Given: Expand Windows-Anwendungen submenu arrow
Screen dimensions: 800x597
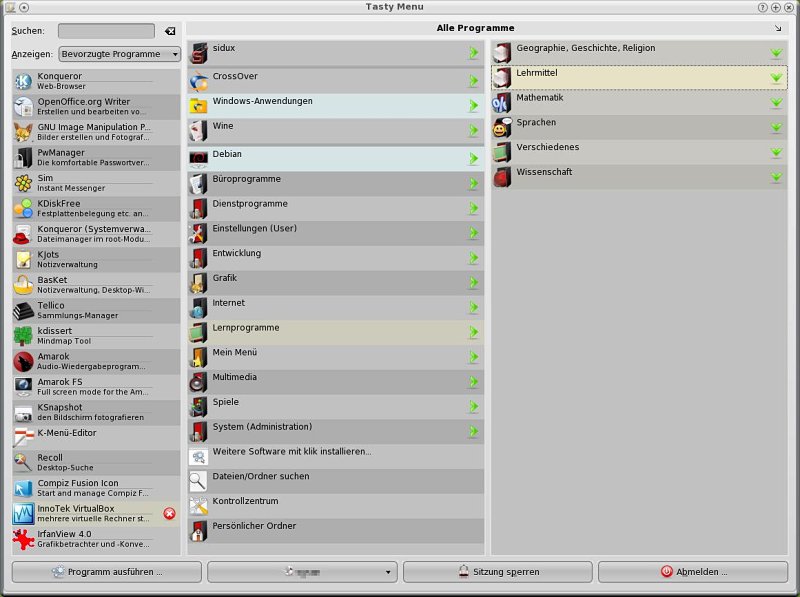Looking at the screenshot, I should pyautogui.click(x=474, y=106).
